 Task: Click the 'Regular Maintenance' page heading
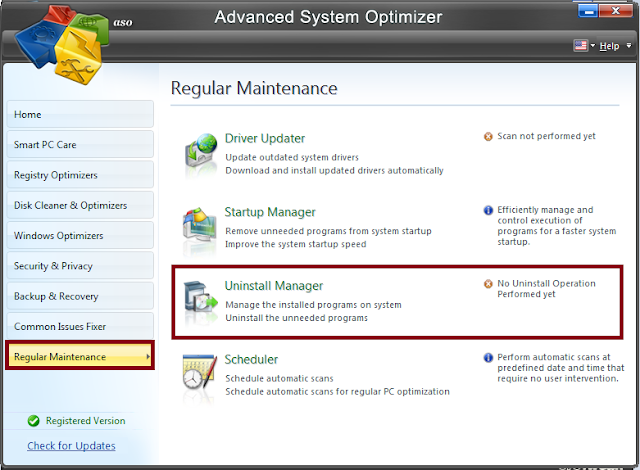tap(254, 88)
